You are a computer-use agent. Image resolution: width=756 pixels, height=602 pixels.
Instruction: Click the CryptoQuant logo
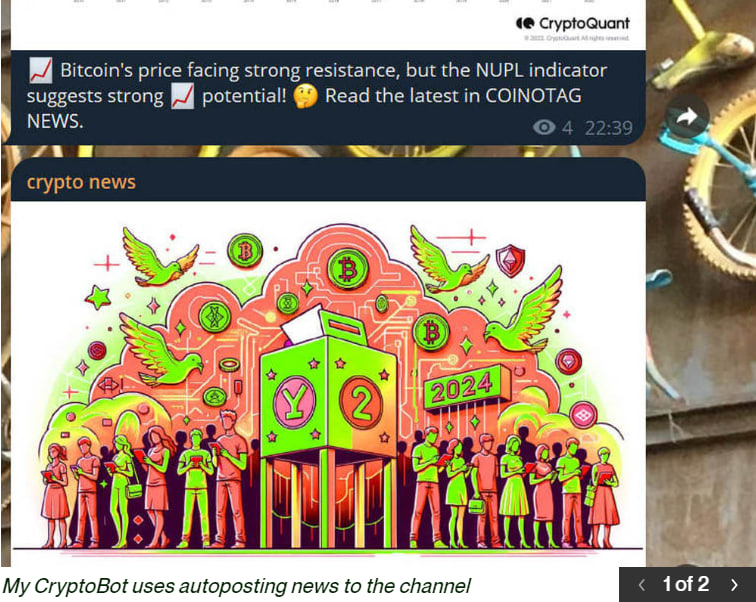coord(573,23)
